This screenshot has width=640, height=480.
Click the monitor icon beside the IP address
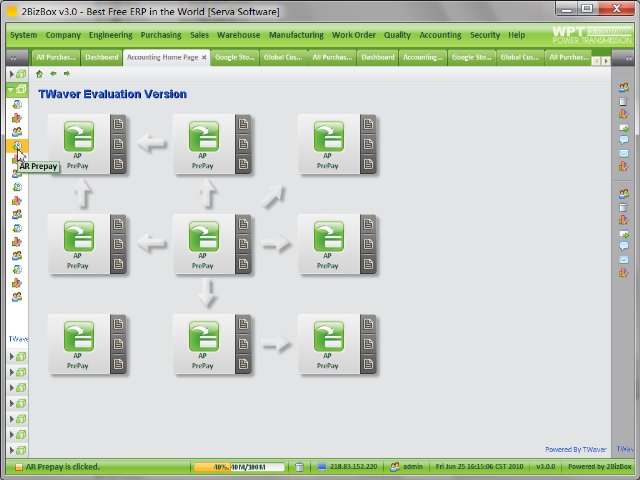[322, 467]
